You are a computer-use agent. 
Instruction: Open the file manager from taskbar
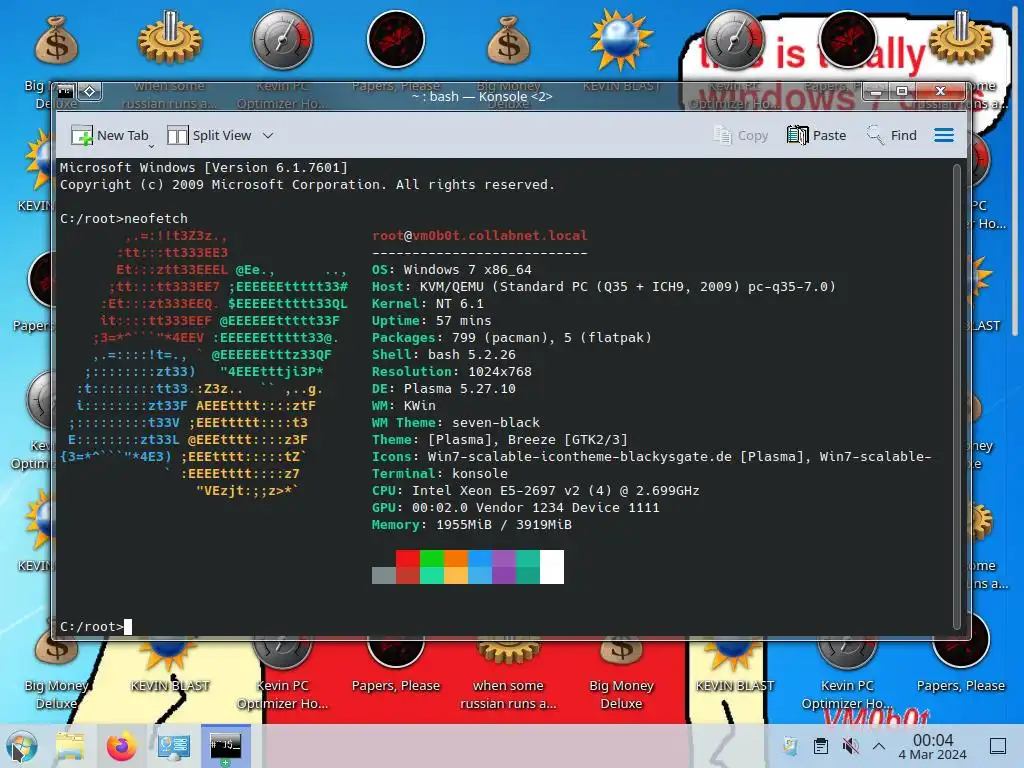pyautogui.click(x=70, y=746)
